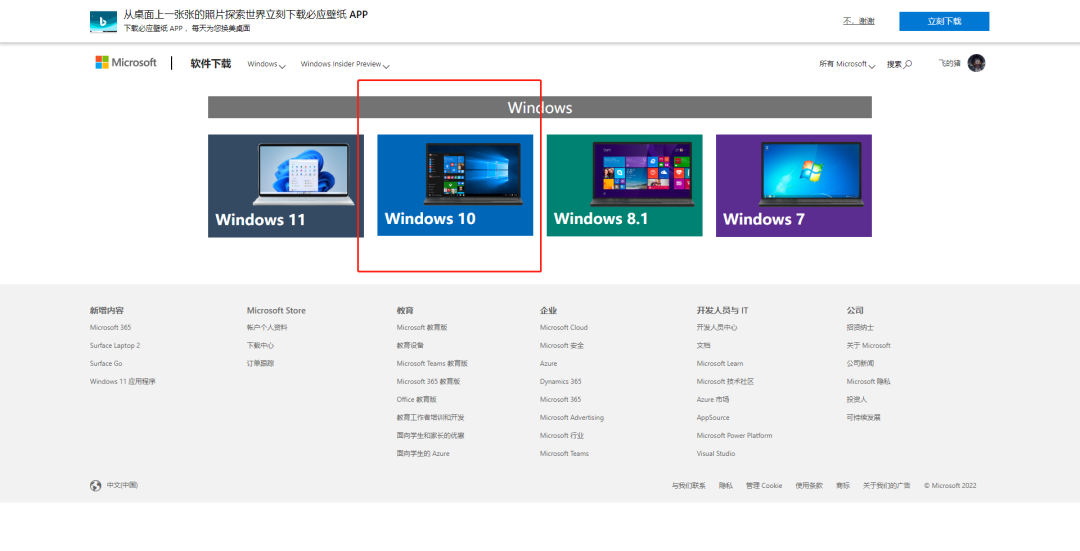Open 公司新闻 link

pos(860,364)
